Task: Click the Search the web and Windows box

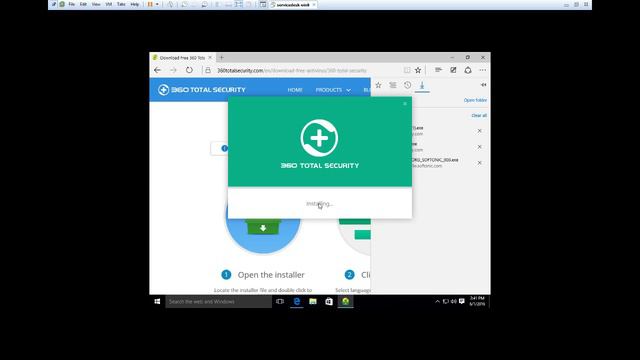Action: pyautogui.click(x=218, y=302)
